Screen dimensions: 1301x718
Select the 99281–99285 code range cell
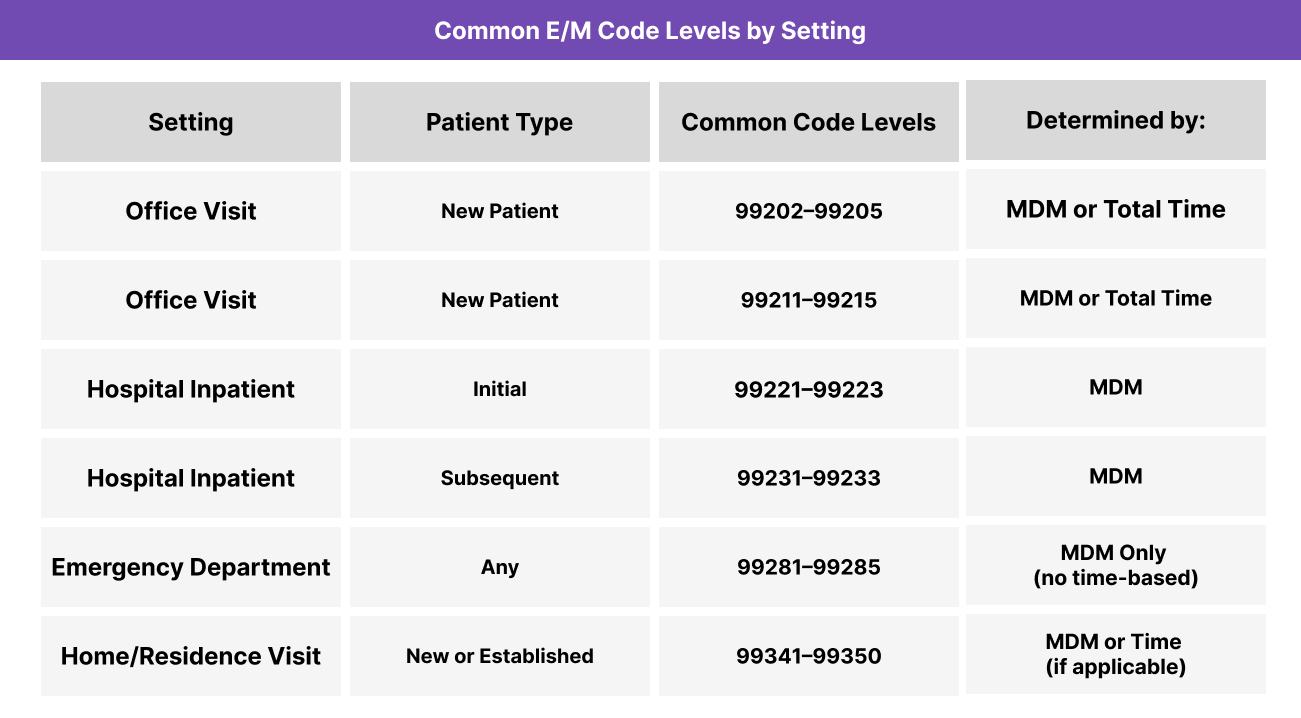pos(808,567)
